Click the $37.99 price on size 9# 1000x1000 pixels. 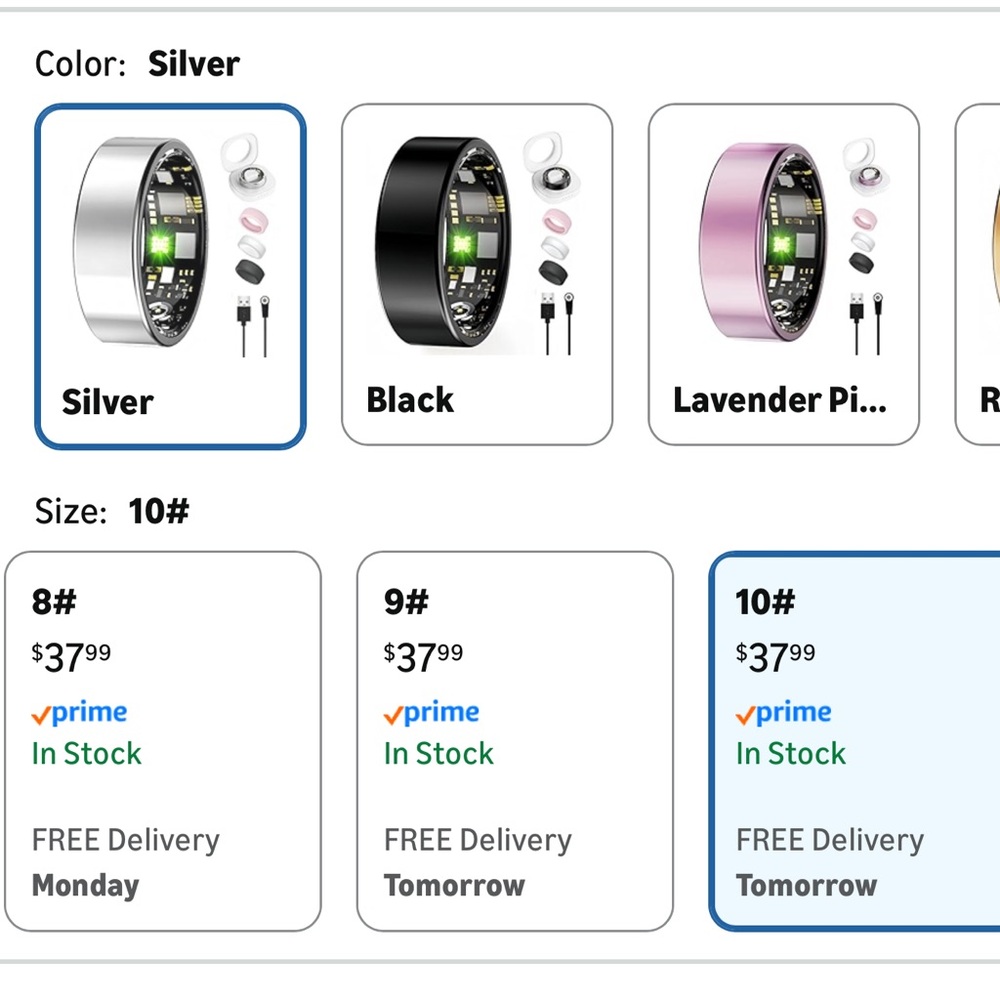[x=424, y=657]
